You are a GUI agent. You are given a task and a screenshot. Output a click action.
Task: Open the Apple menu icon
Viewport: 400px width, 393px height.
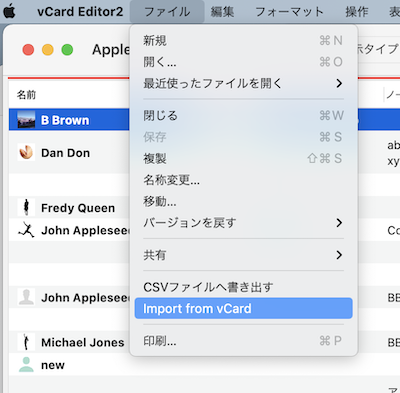click(x=9, y=11)
